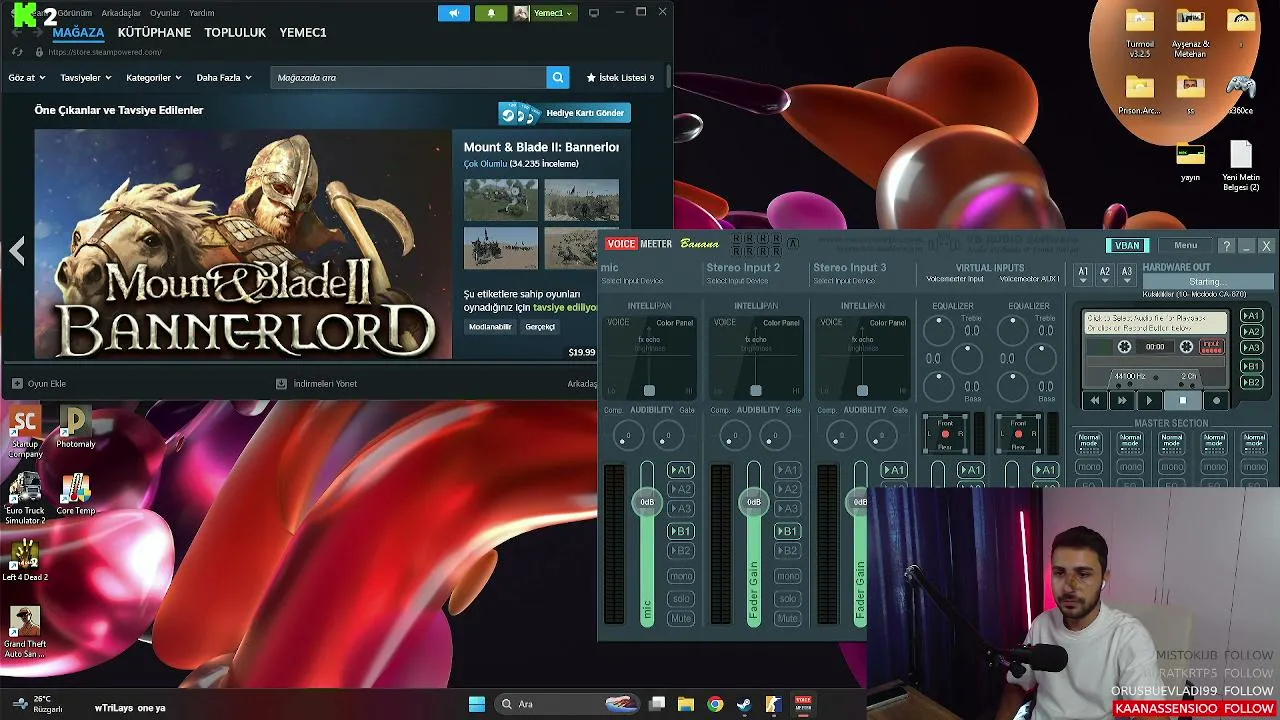Switch to the MAĞAZA tab

[x=78, y=32]
